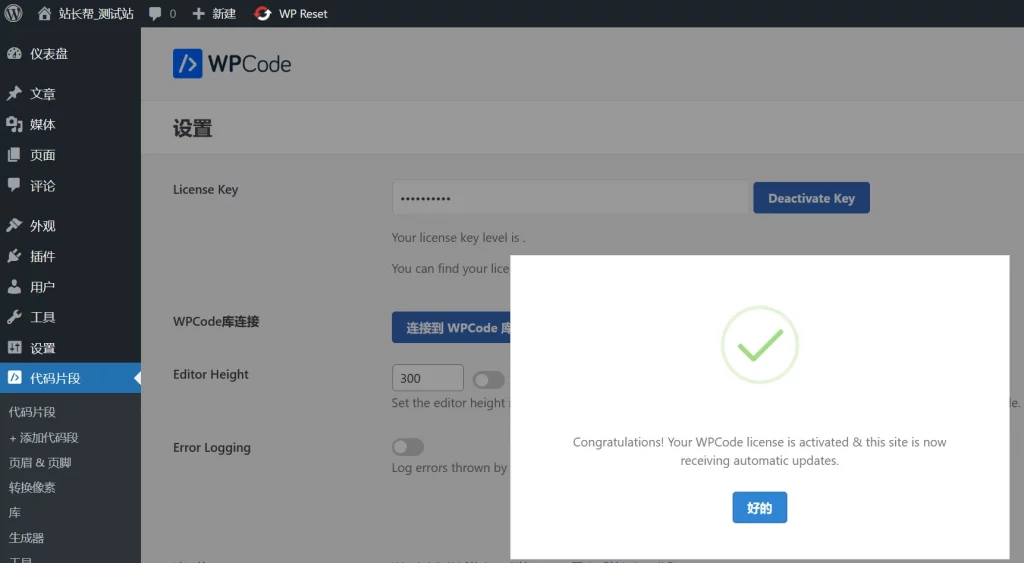Screen dimensions: 1024x563
Task: Click the WordPress logo icon in admin bar
Action: (13, 14)
